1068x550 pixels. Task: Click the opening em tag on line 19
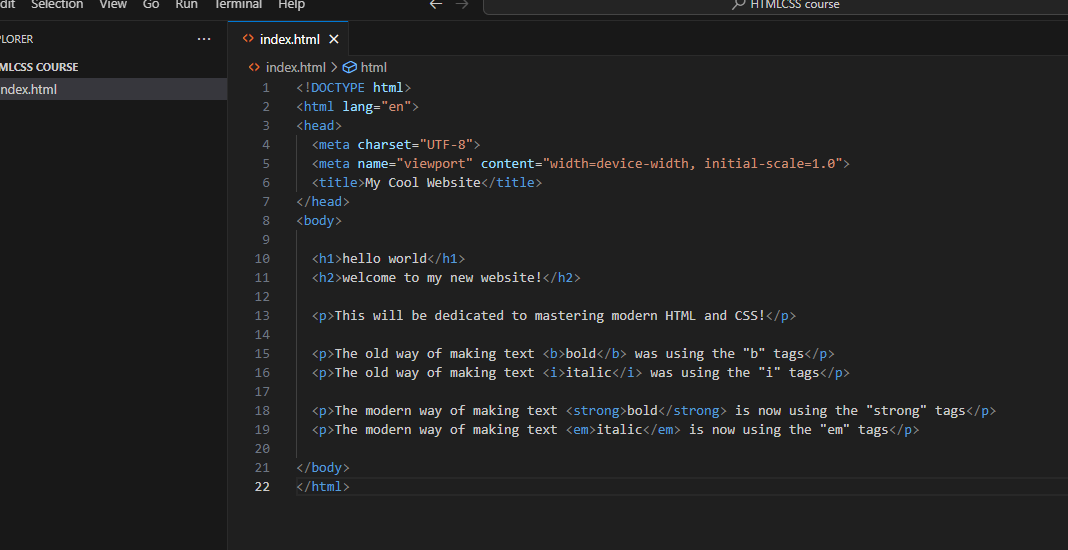(x=581, y=430)
